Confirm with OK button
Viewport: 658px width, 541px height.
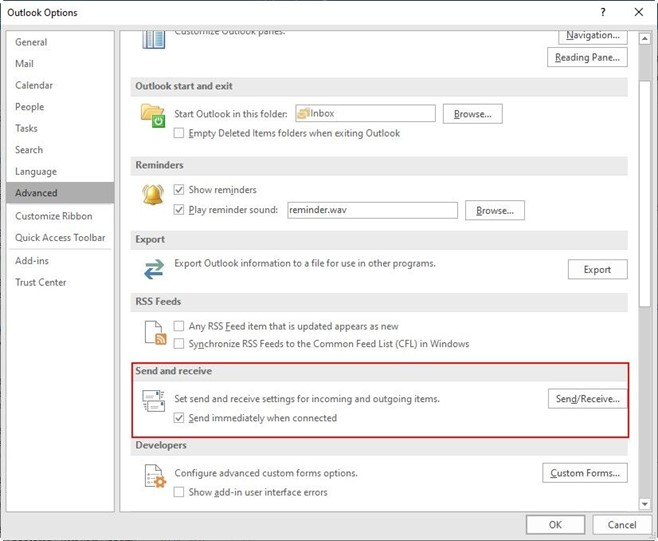[x=555, y=525]
